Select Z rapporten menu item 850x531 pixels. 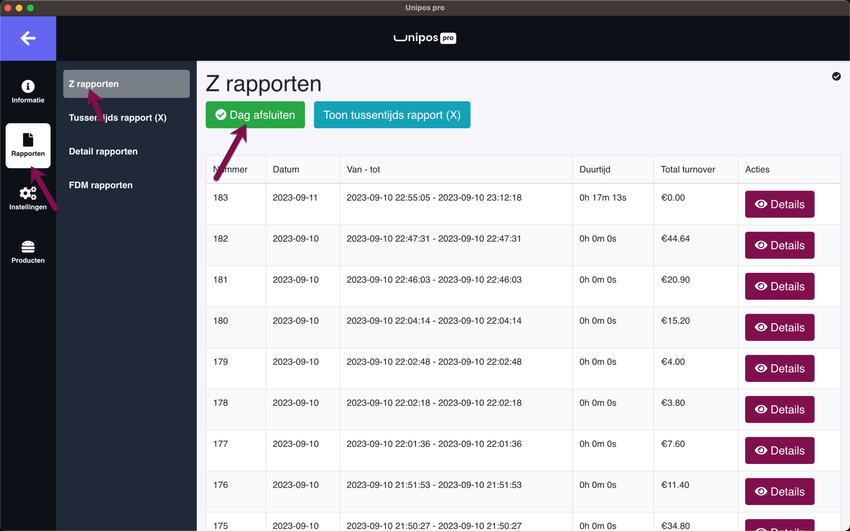126,84
